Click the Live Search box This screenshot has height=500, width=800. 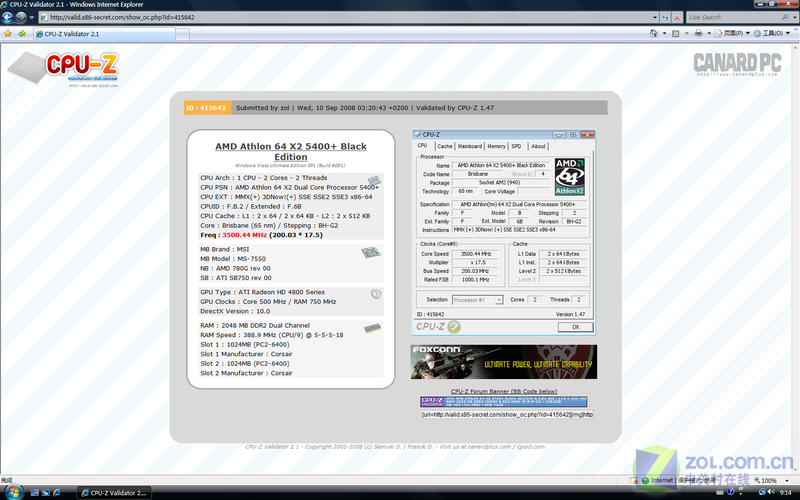733,17
